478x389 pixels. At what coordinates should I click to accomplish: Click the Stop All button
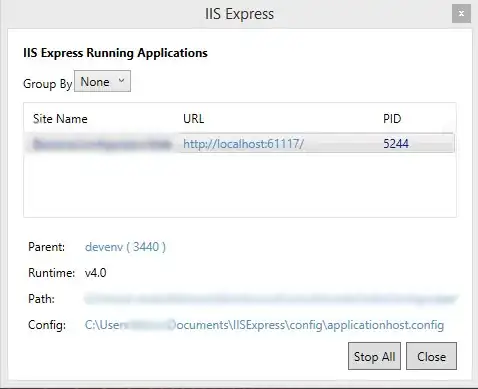click(x=374, y=356)
